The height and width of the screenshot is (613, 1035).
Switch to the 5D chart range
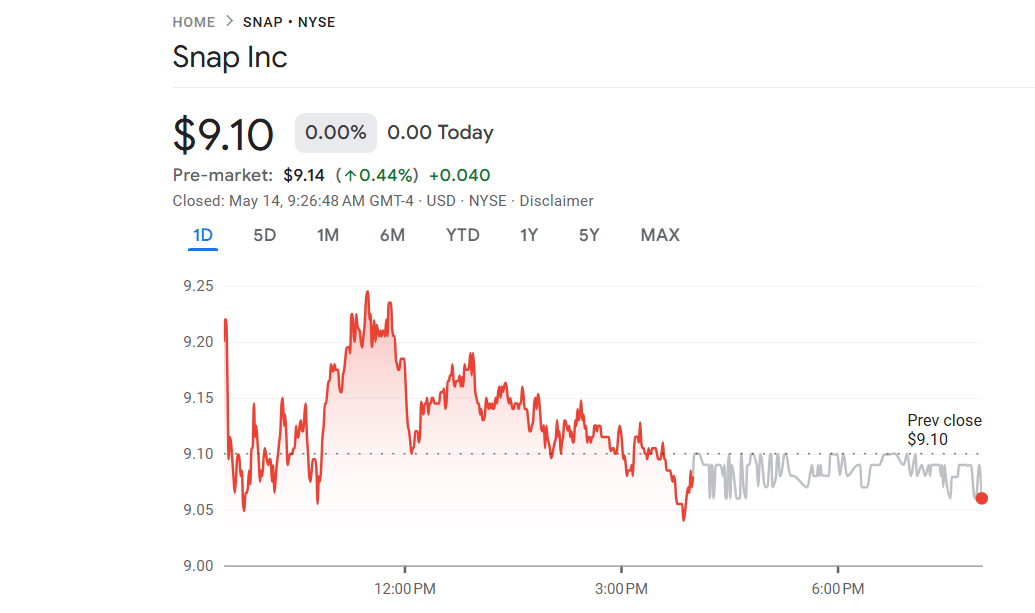click(x=265, y=236)
